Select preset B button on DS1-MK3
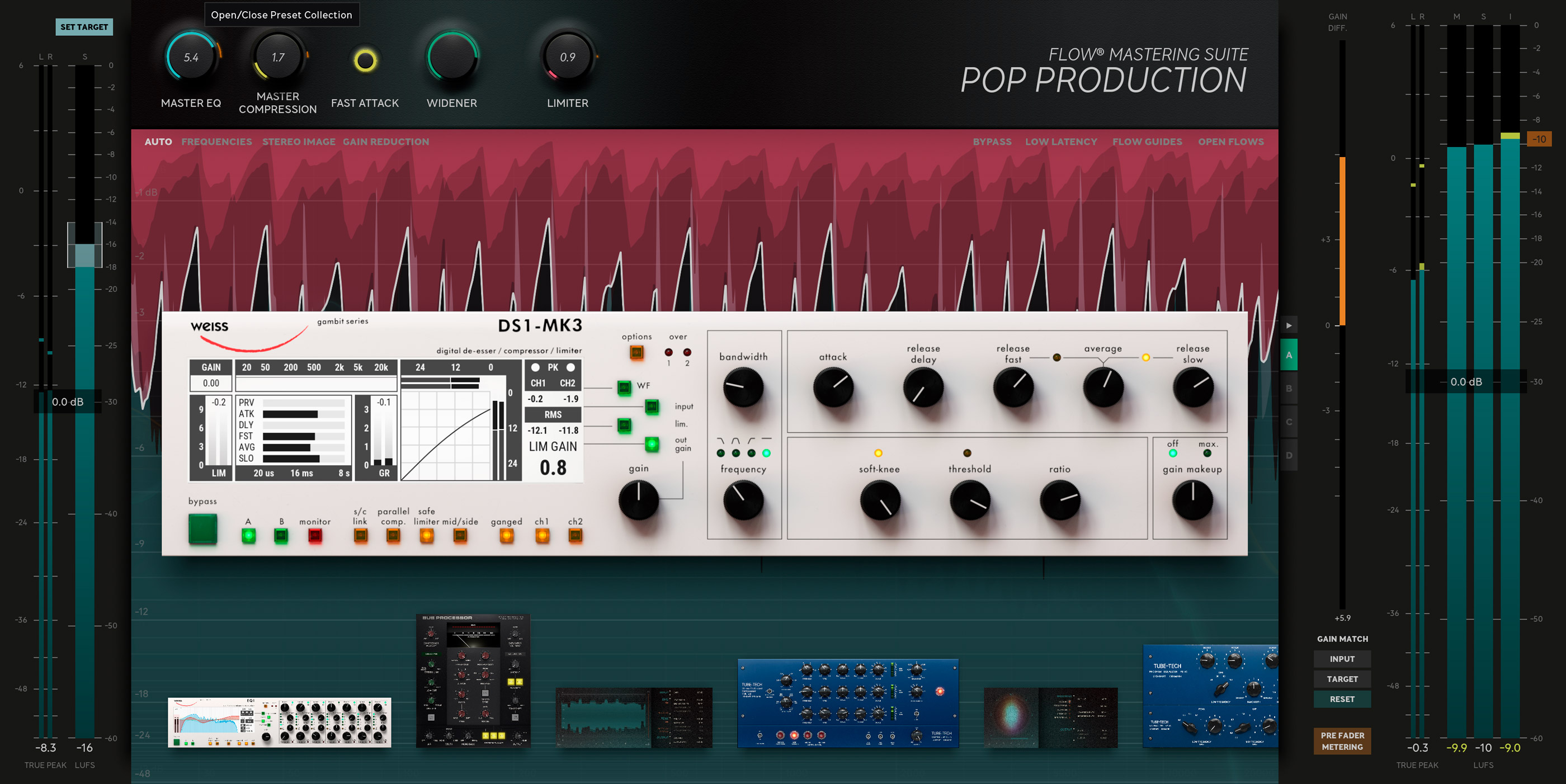 [281, 535]
